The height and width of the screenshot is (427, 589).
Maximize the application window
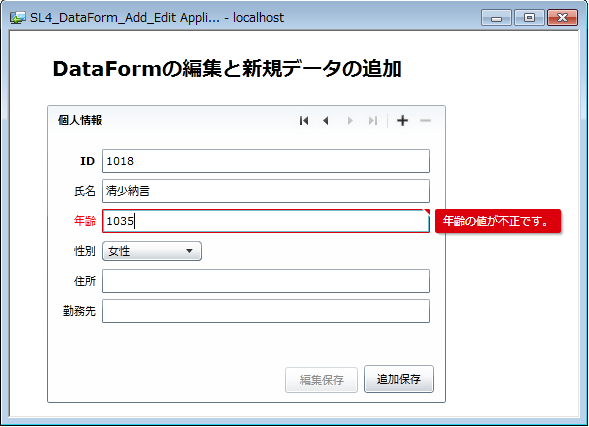[529, 18]
